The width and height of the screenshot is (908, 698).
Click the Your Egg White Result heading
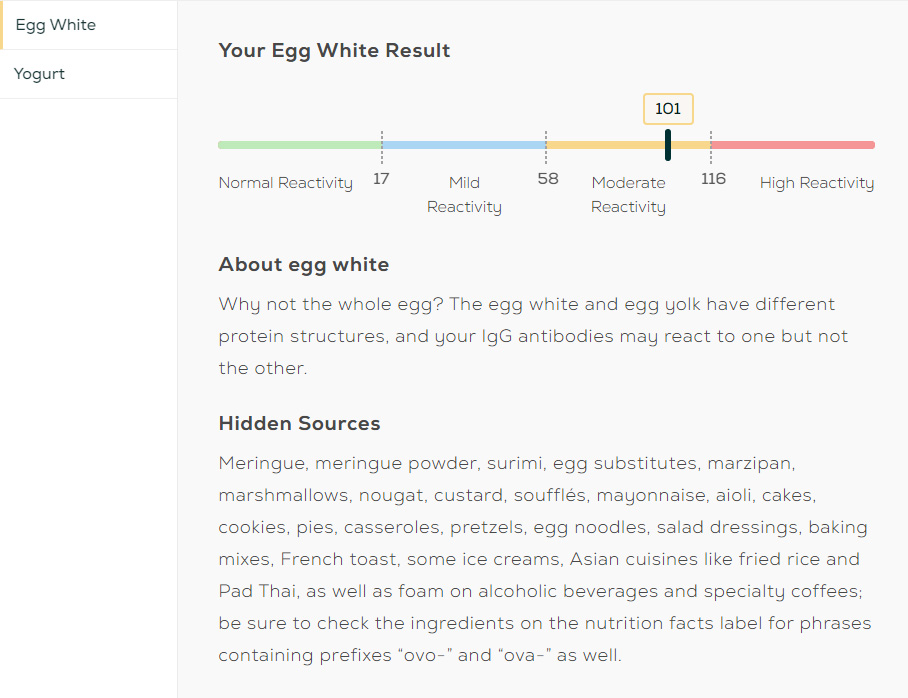[x=334, y=51]
